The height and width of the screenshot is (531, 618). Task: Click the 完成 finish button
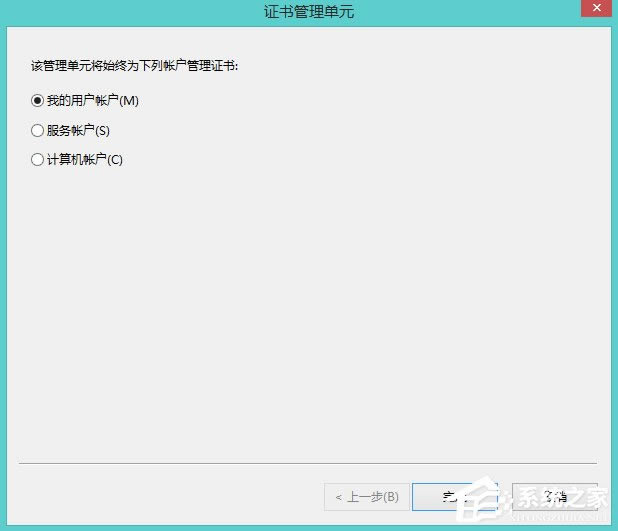tap(454, 497)
